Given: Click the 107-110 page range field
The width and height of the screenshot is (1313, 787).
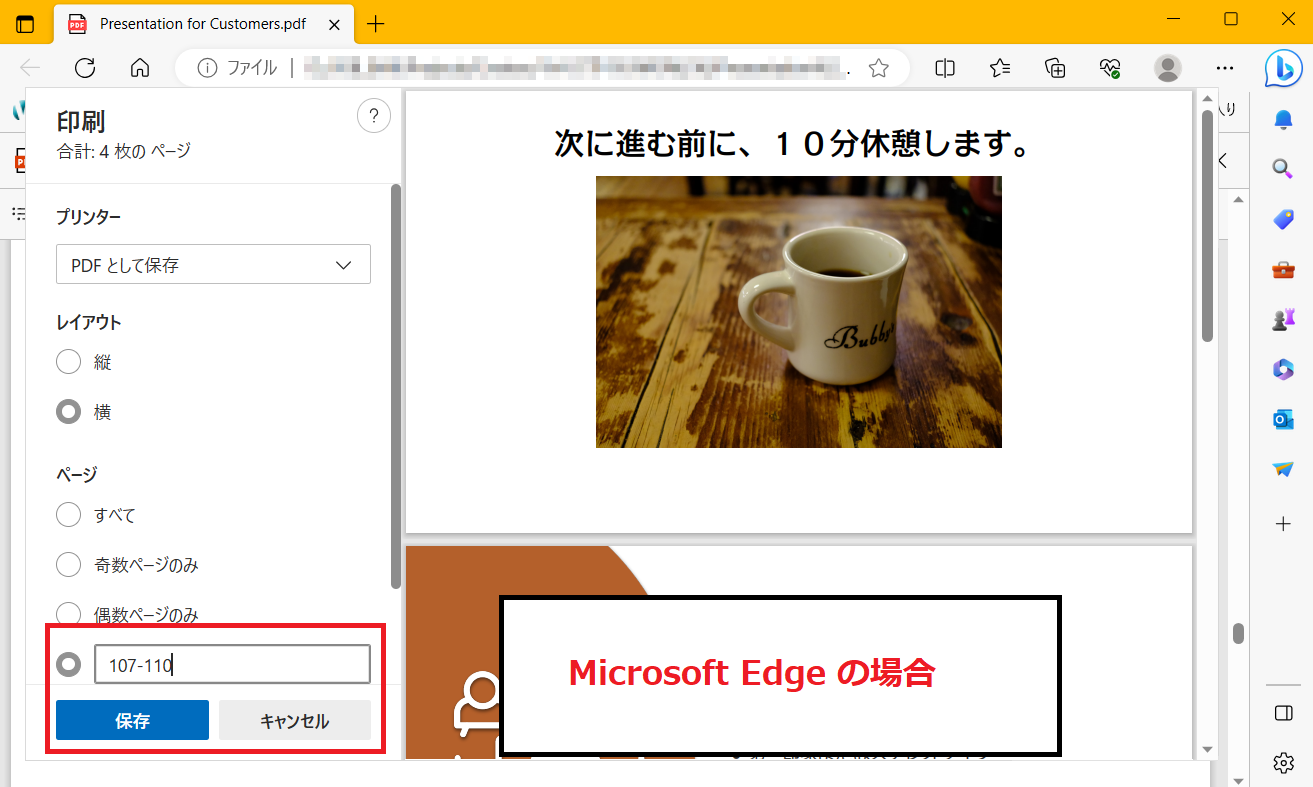Looking at the screenshot, I should coord(232,664).
